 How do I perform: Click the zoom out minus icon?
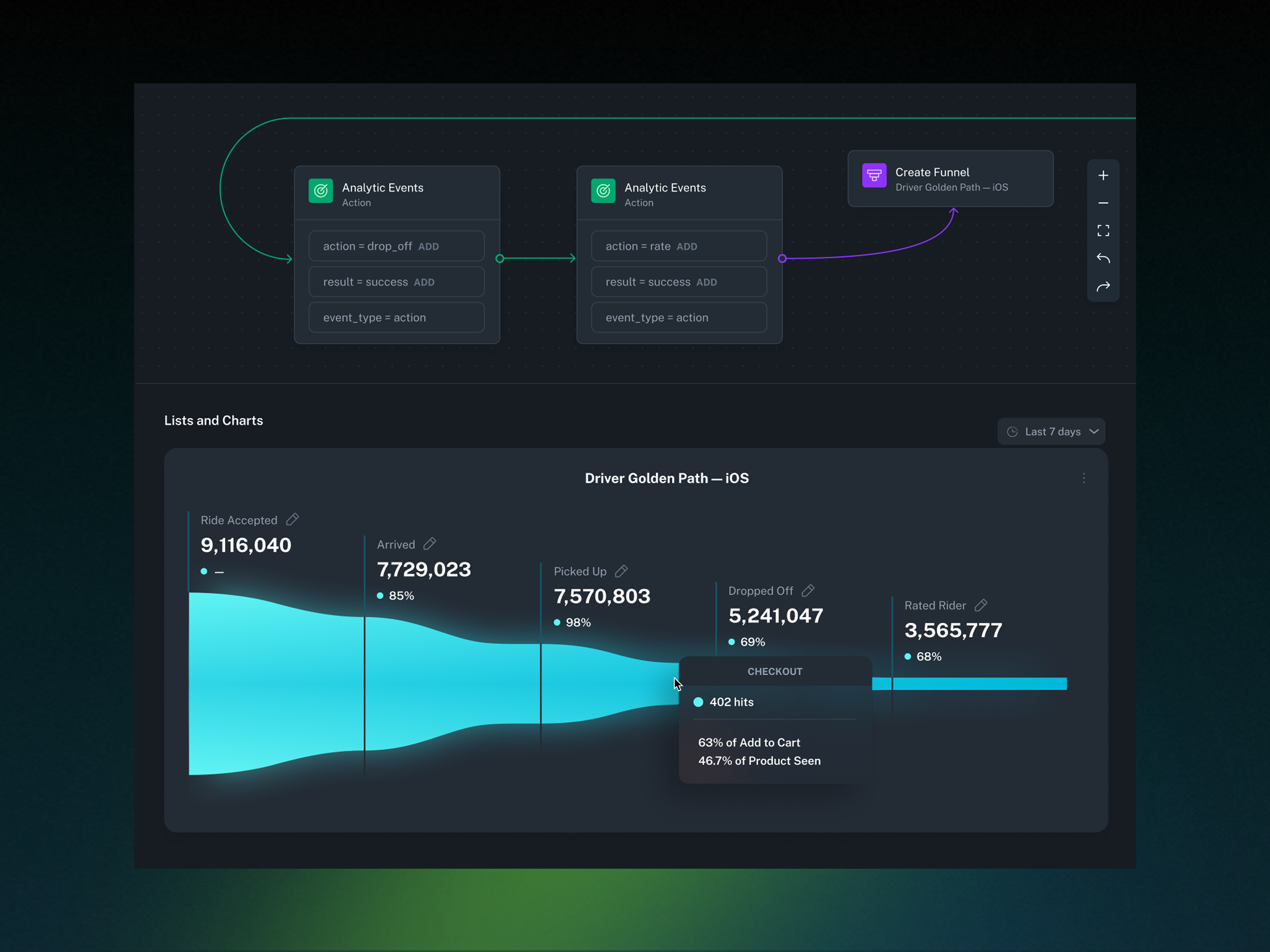click(x=1103, y=203)
